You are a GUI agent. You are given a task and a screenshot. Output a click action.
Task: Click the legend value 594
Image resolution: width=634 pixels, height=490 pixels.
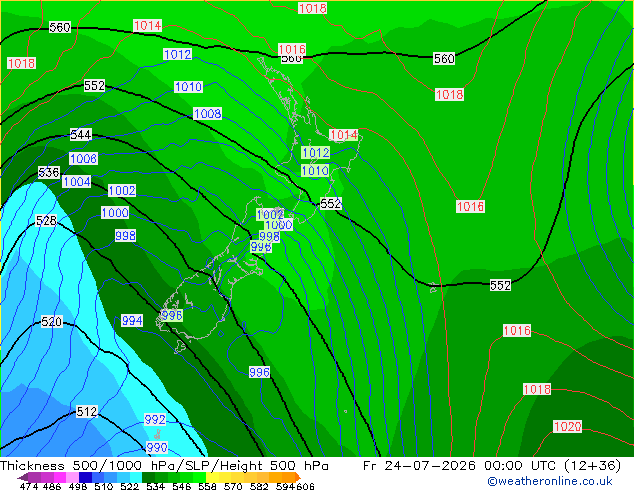coord(285,486)
